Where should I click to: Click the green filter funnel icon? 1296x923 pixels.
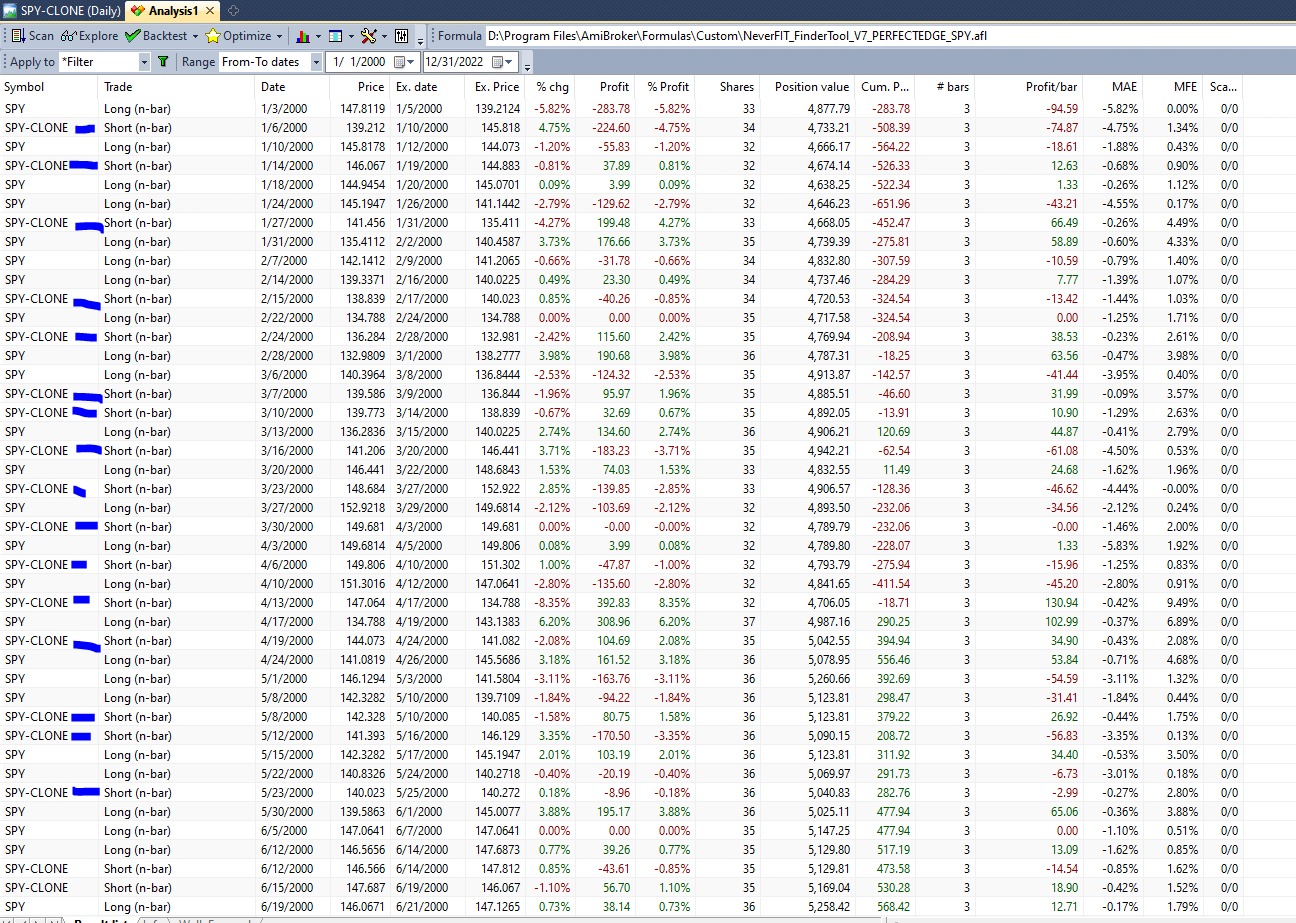click(163, 62)
